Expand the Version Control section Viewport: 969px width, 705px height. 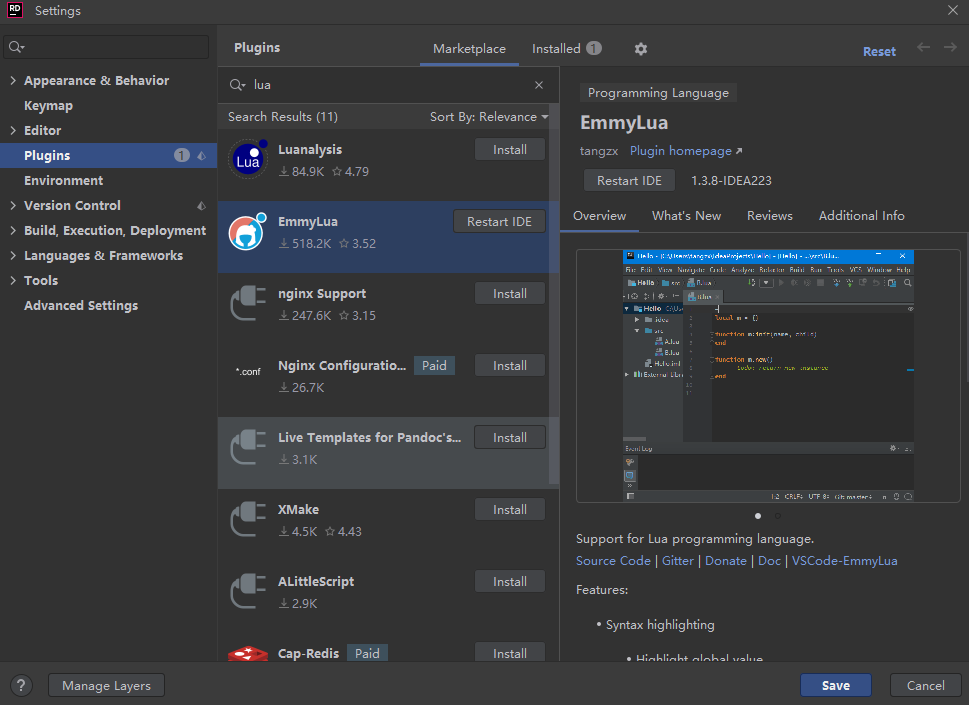click(13, 205)
